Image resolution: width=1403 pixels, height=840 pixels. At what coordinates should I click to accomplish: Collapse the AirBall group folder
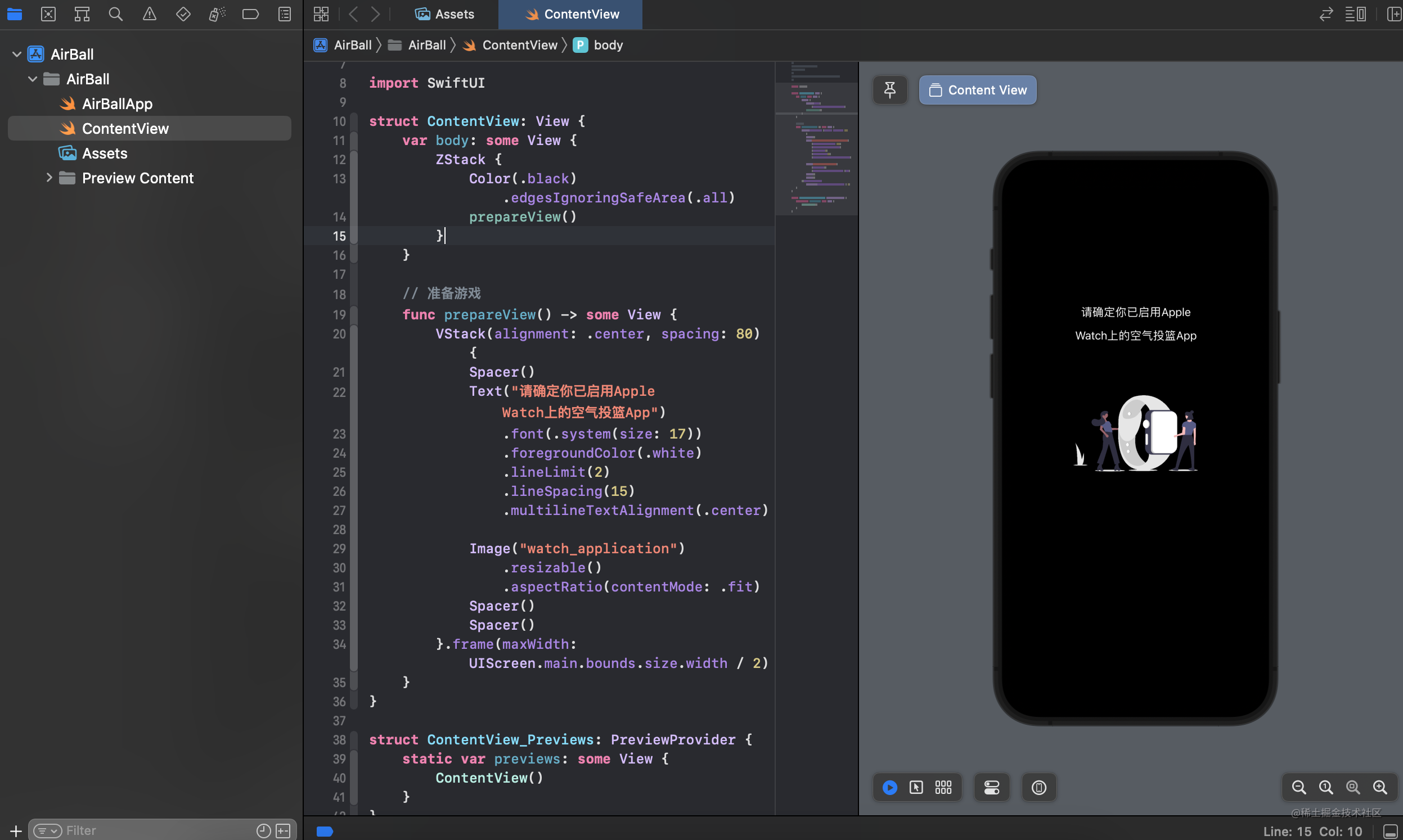(x=33, y=79)
